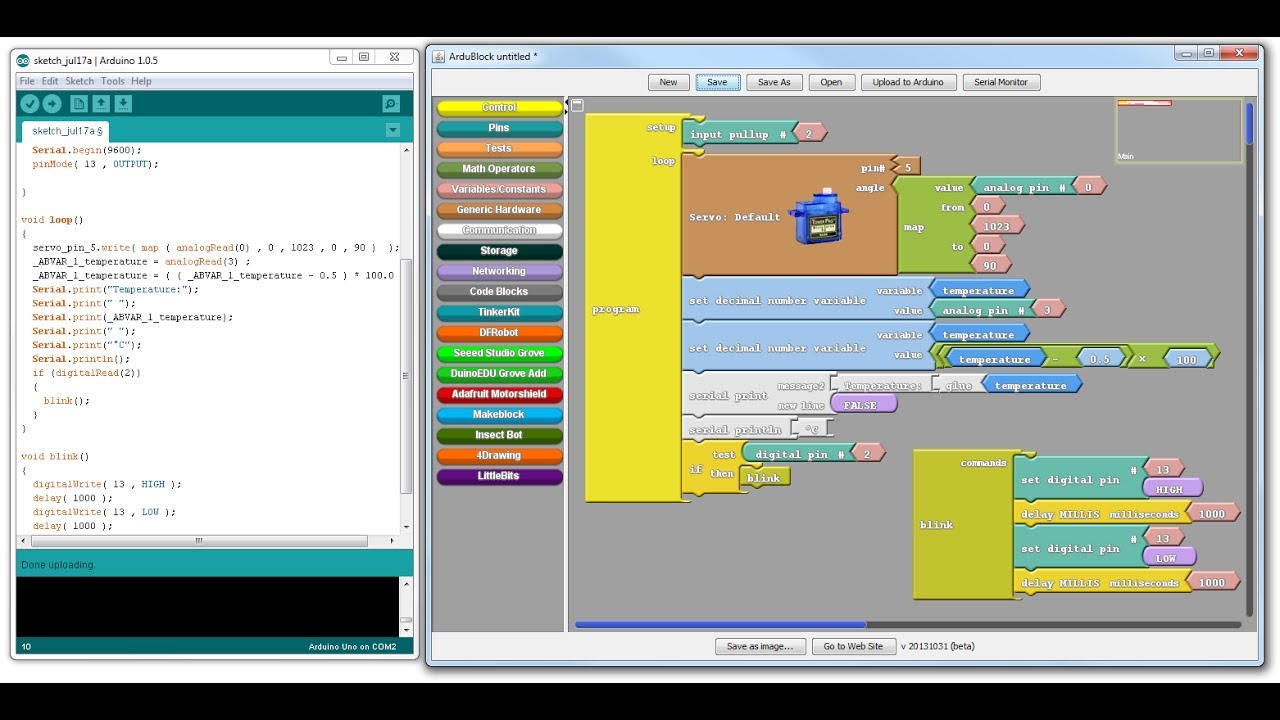The image size is (1280, 720).
Task: Open the TinkerKit drawer
Action: 499,312
